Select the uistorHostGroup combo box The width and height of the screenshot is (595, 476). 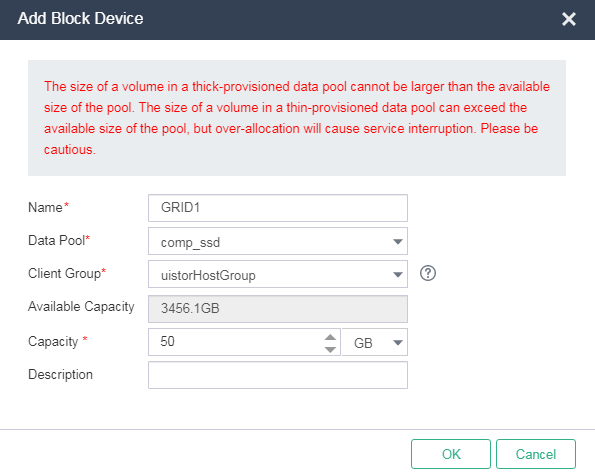(x=278, y=274)
